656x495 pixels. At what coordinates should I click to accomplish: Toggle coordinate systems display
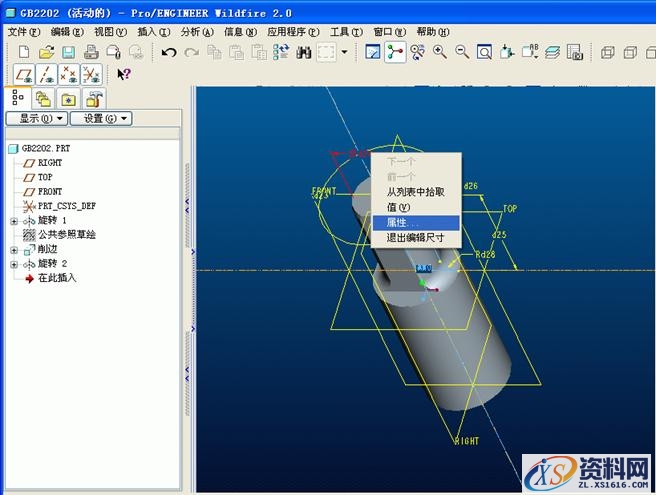tap(91, 74)
